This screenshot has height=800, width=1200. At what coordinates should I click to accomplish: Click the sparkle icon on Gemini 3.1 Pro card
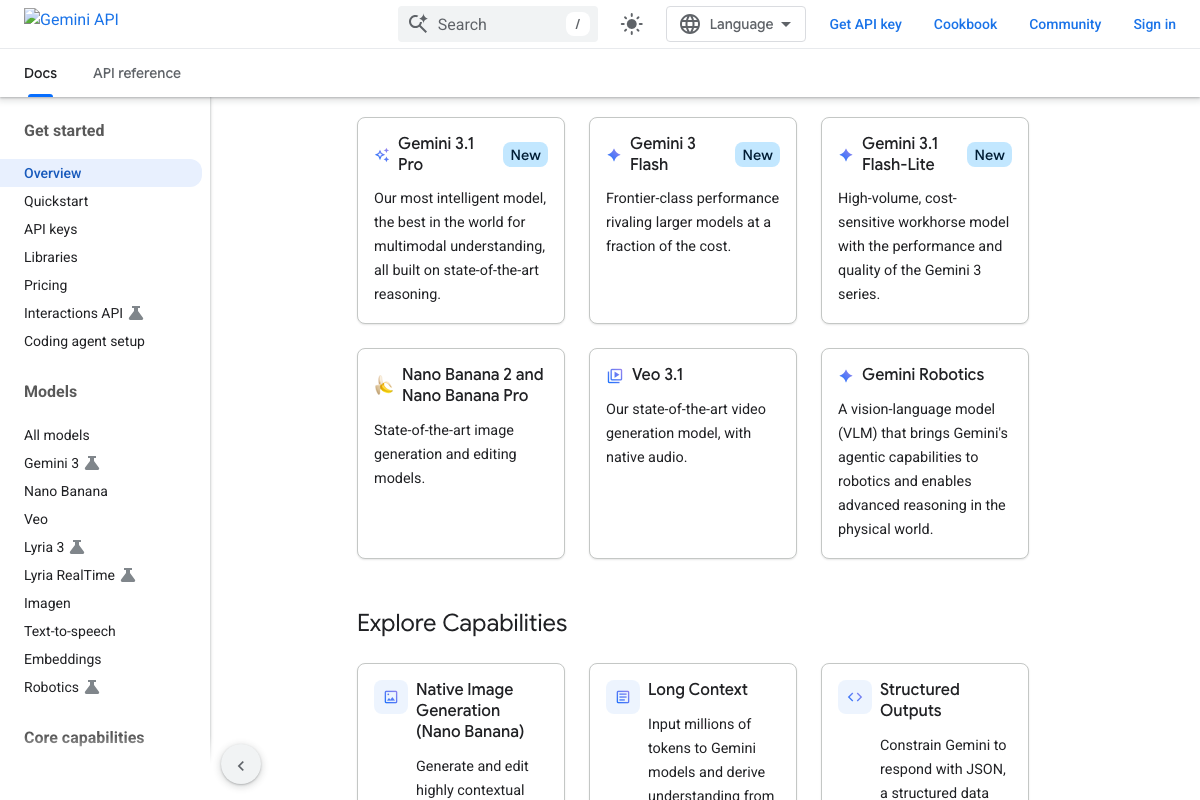[x=382, y=155]
